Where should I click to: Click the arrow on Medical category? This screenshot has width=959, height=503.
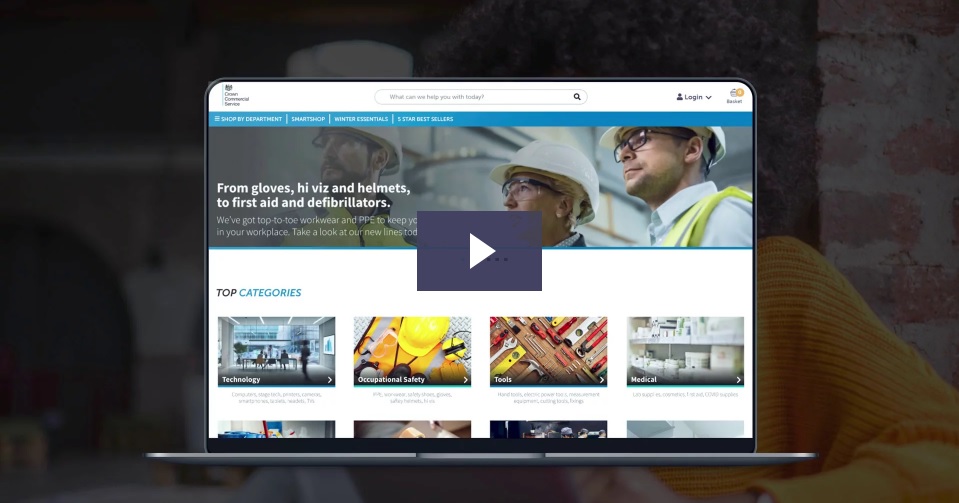739,380
